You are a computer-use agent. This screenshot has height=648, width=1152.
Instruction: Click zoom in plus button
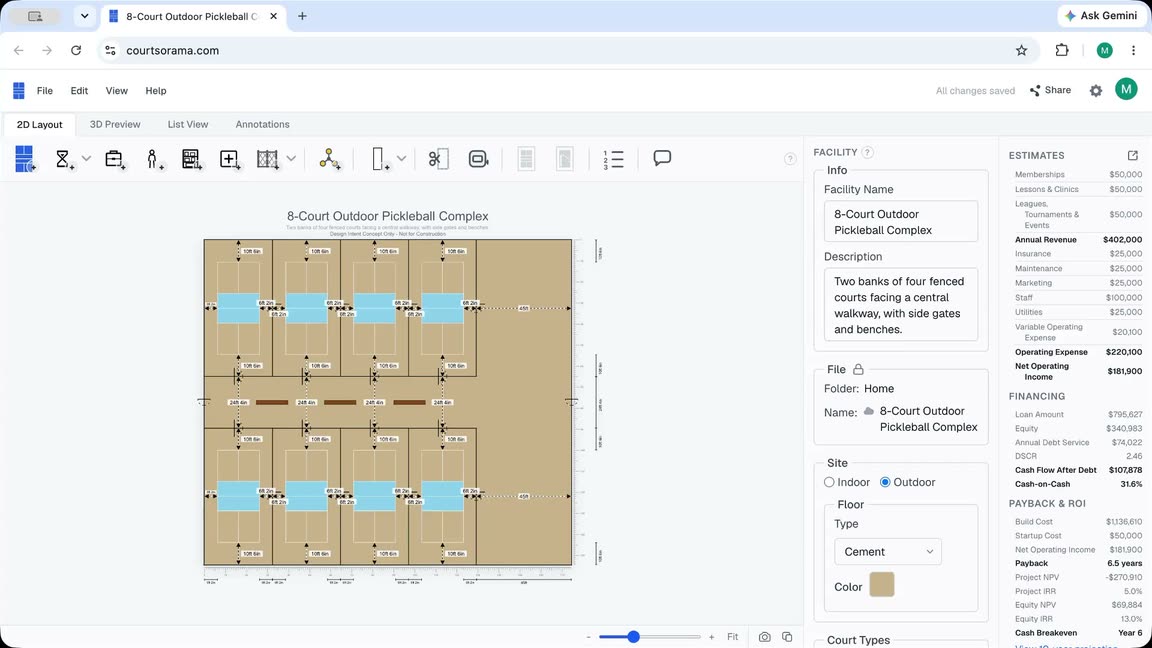711,637
